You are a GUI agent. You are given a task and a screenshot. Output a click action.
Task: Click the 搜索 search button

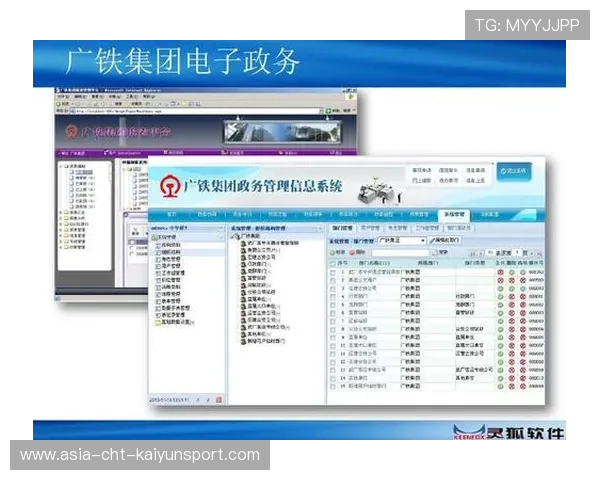(441, 253)
